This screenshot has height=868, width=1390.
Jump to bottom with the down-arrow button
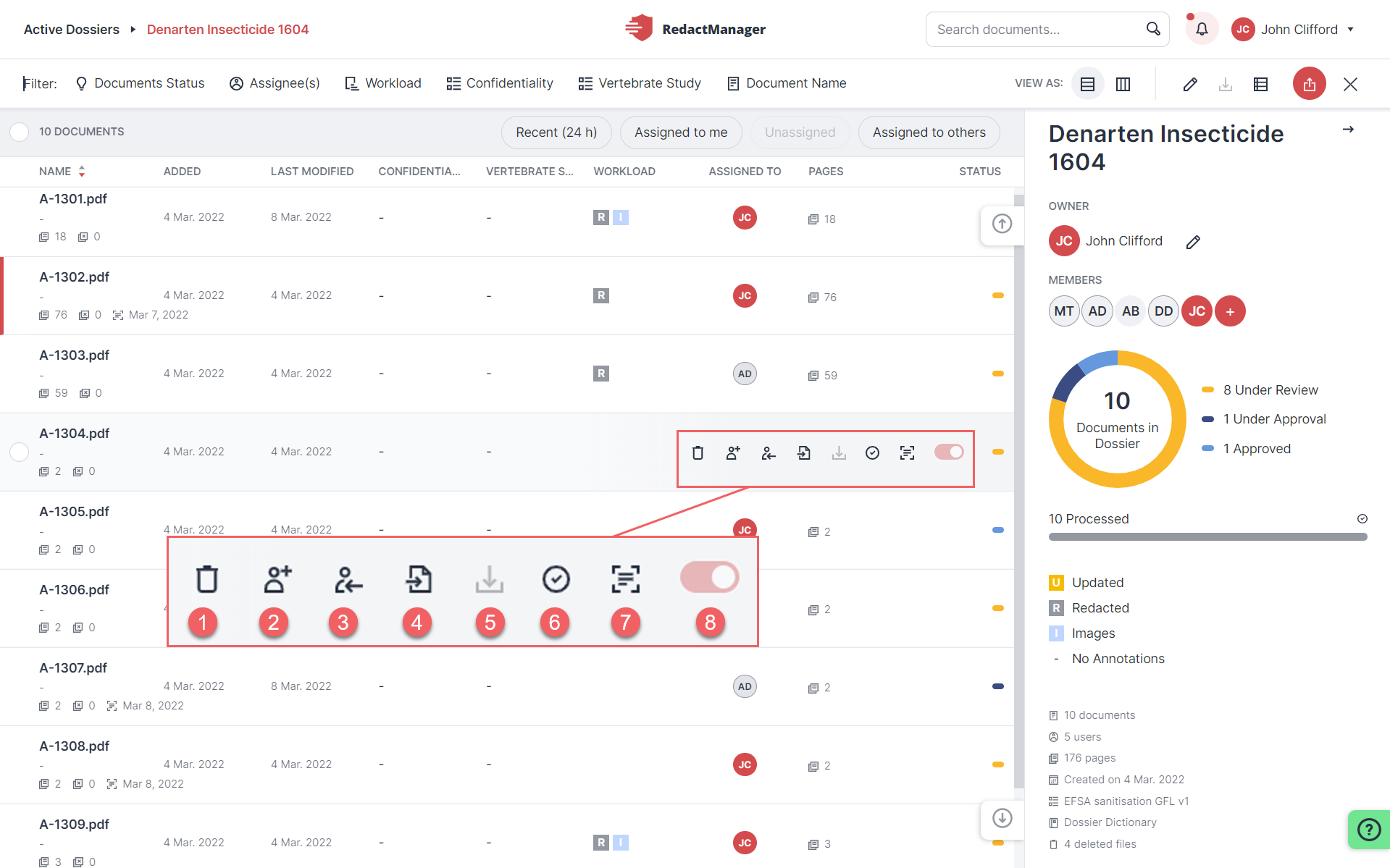click(x=1002, y=818)
